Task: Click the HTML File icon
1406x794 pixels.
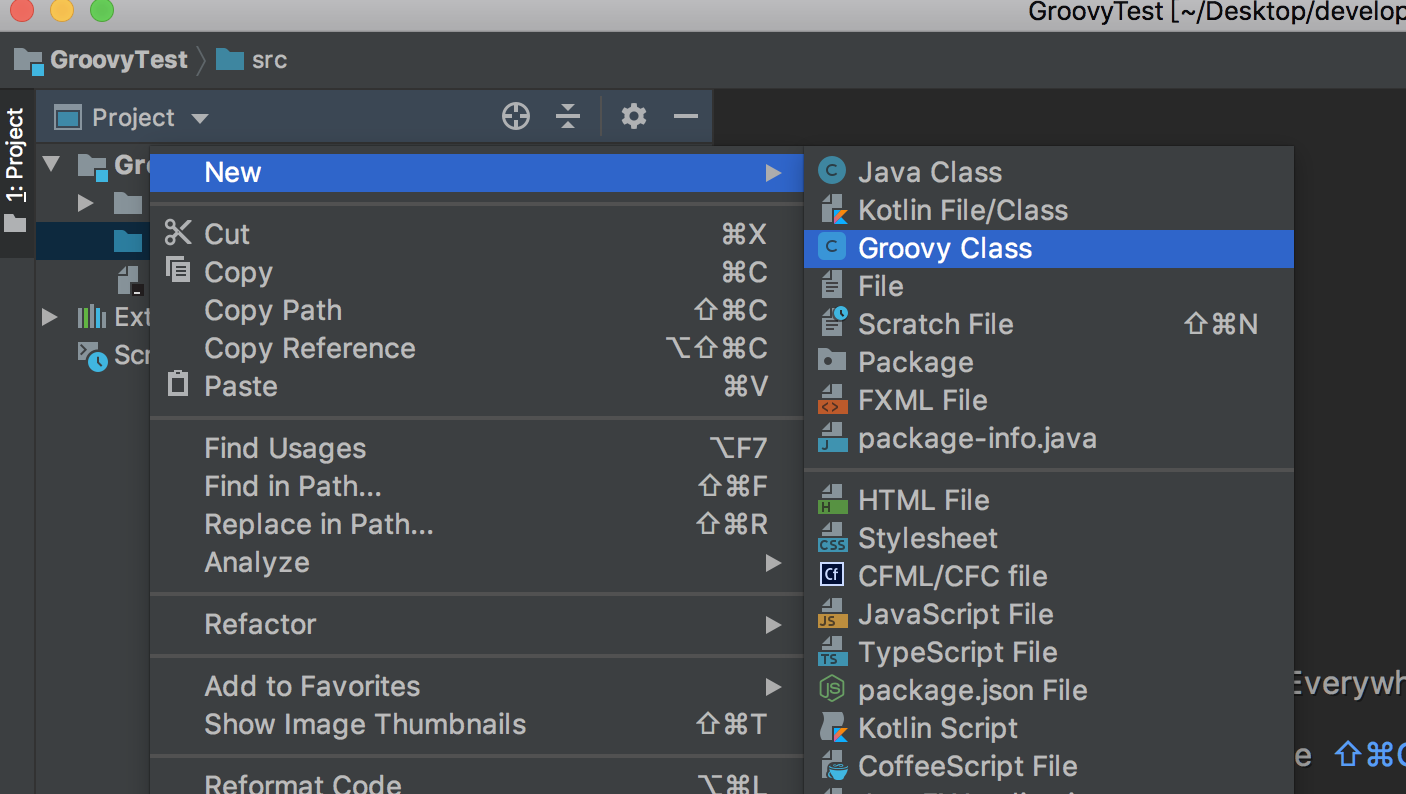Action: (x=832, y=500)
